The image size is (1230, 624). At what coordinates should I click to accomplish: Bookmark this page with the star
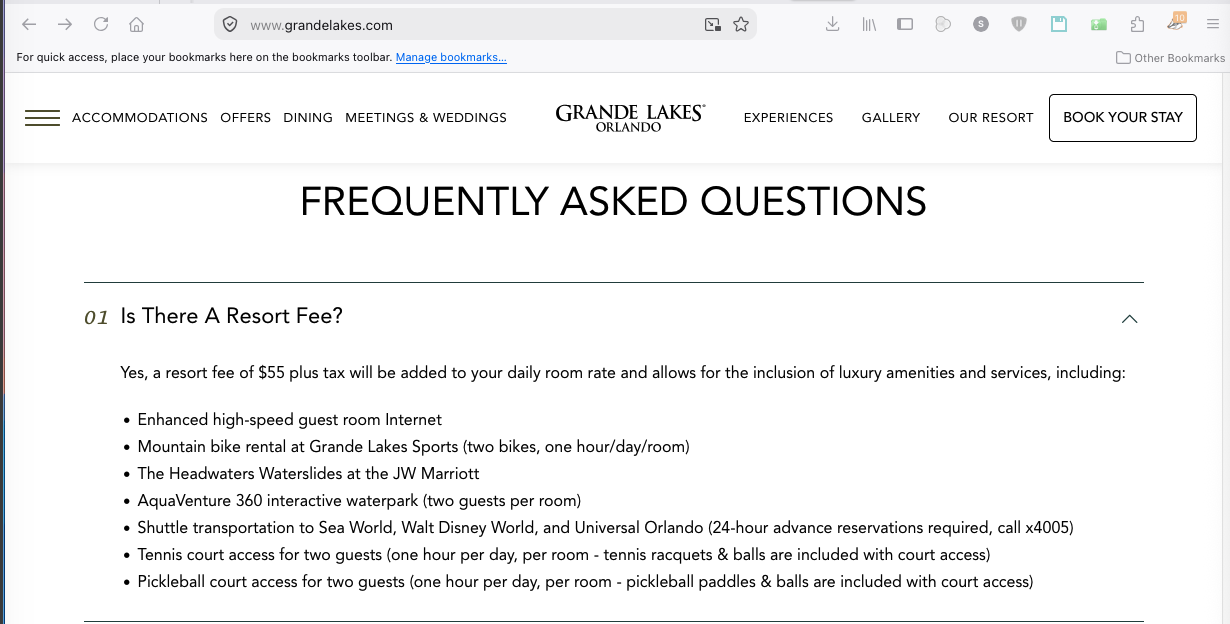[x=741, y=25]
